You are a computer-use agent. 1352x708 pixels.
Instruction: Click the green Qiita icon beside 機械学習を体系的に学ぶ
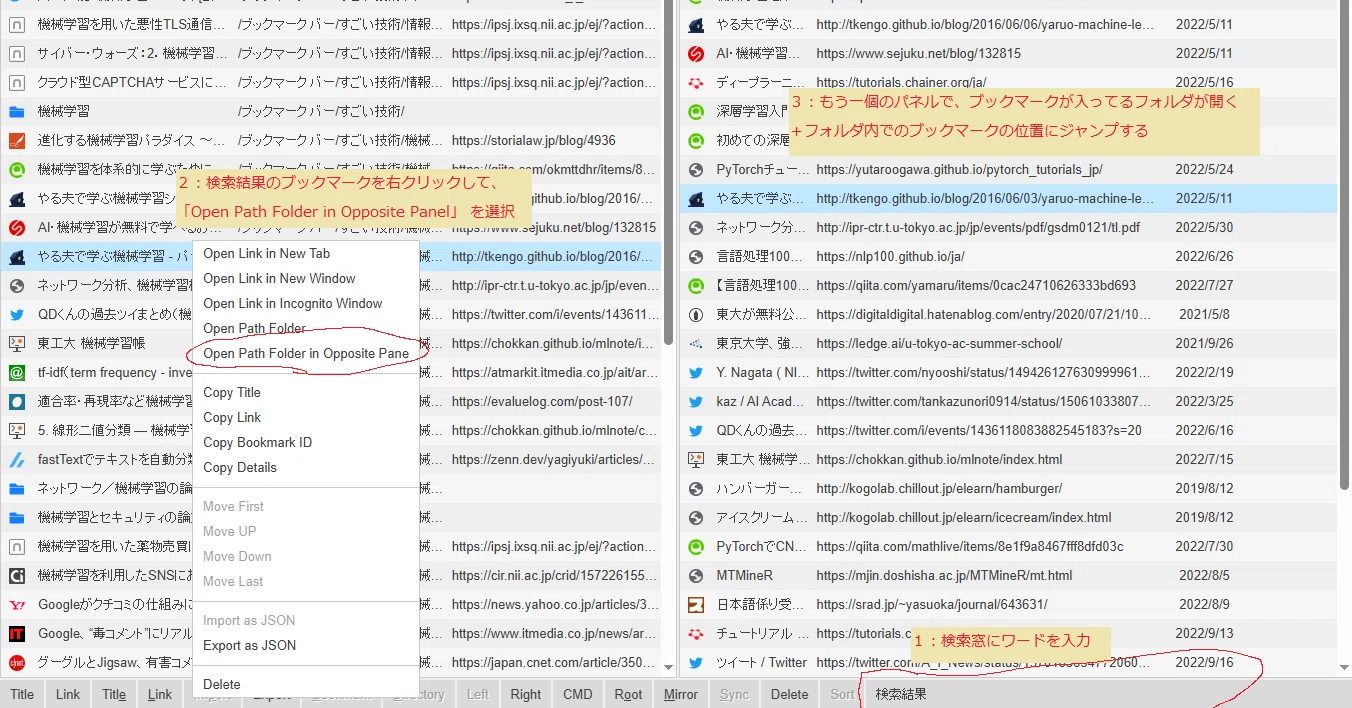(x=16, y=169)
